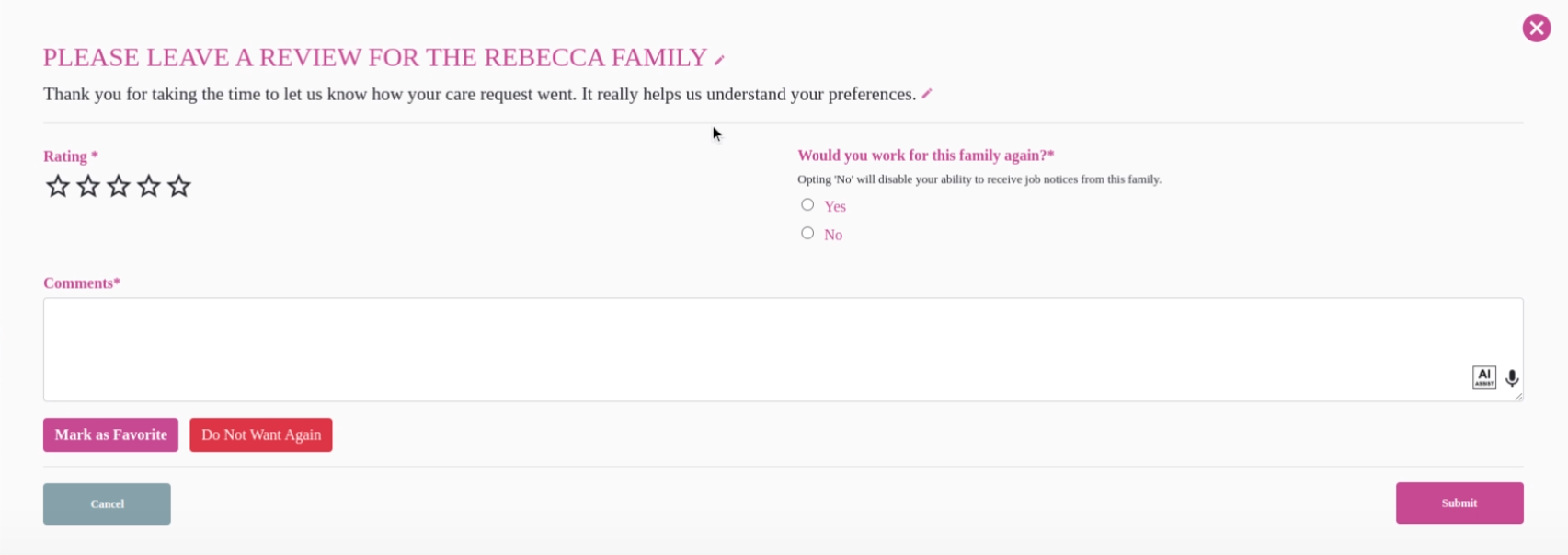Viewport: 1568px width, 555px height.
Task: Click pencil icon beside thank-you message
Action: tap(927, 94)
